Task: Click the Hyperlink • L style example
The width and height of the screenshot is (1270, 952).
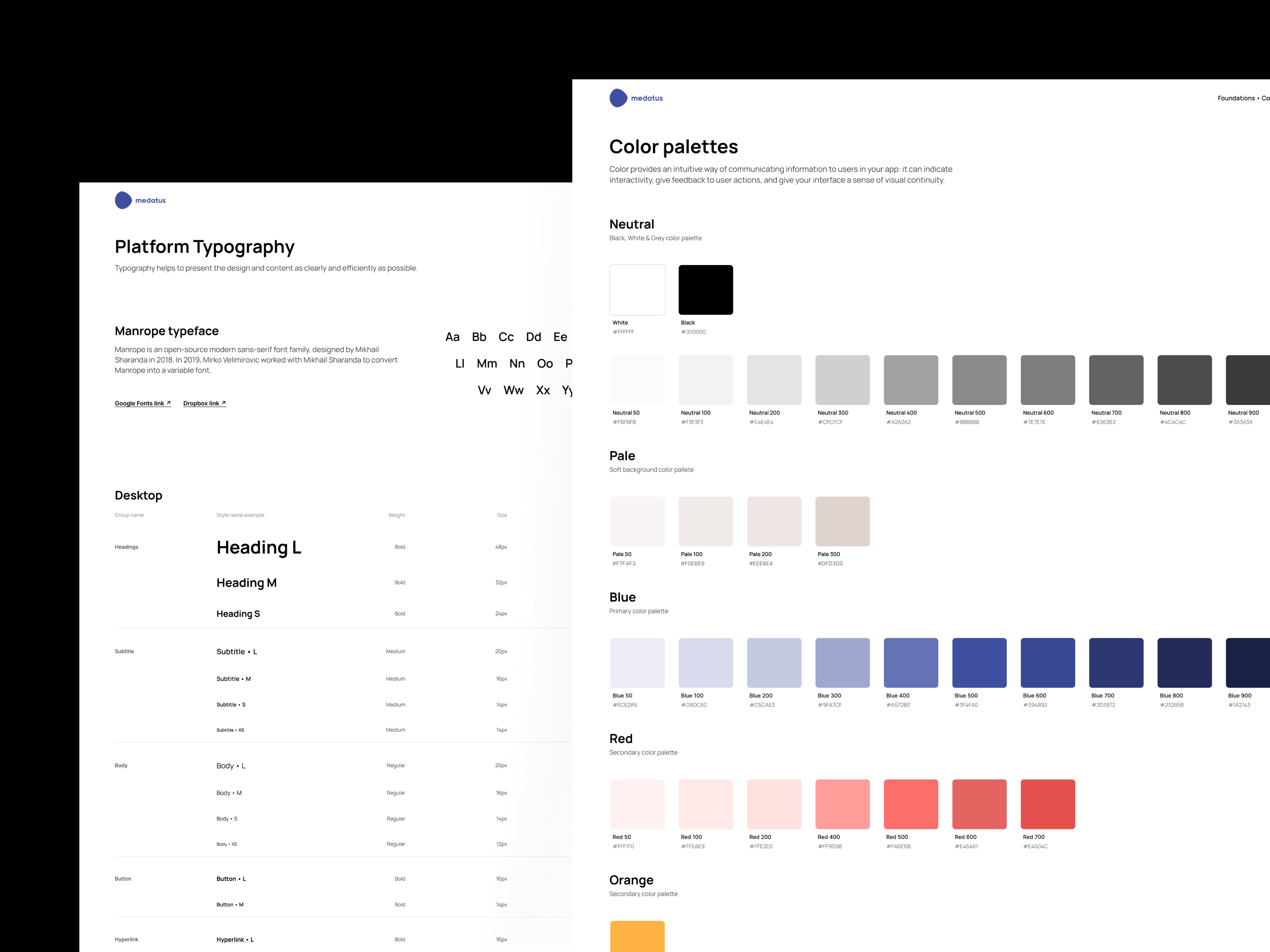Action: (x=235, y=939)
